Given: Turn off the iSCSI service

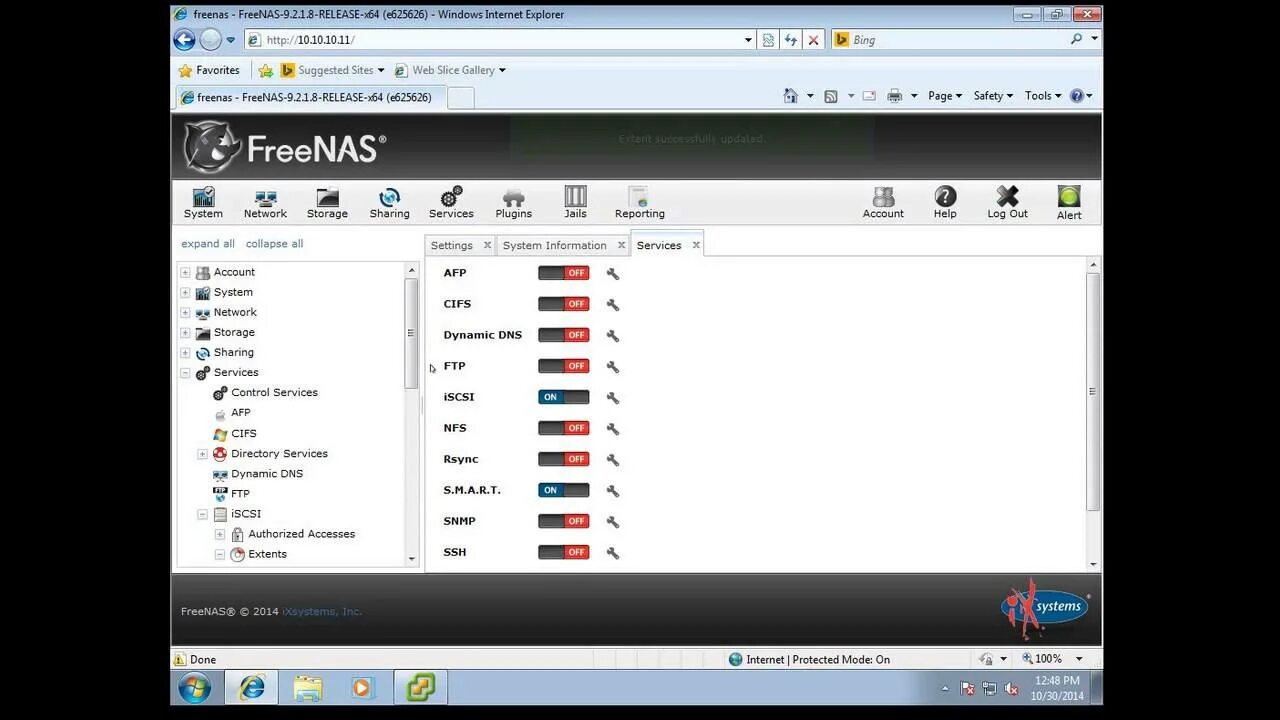Looking at the screenshot, I should tap(563, 397).
